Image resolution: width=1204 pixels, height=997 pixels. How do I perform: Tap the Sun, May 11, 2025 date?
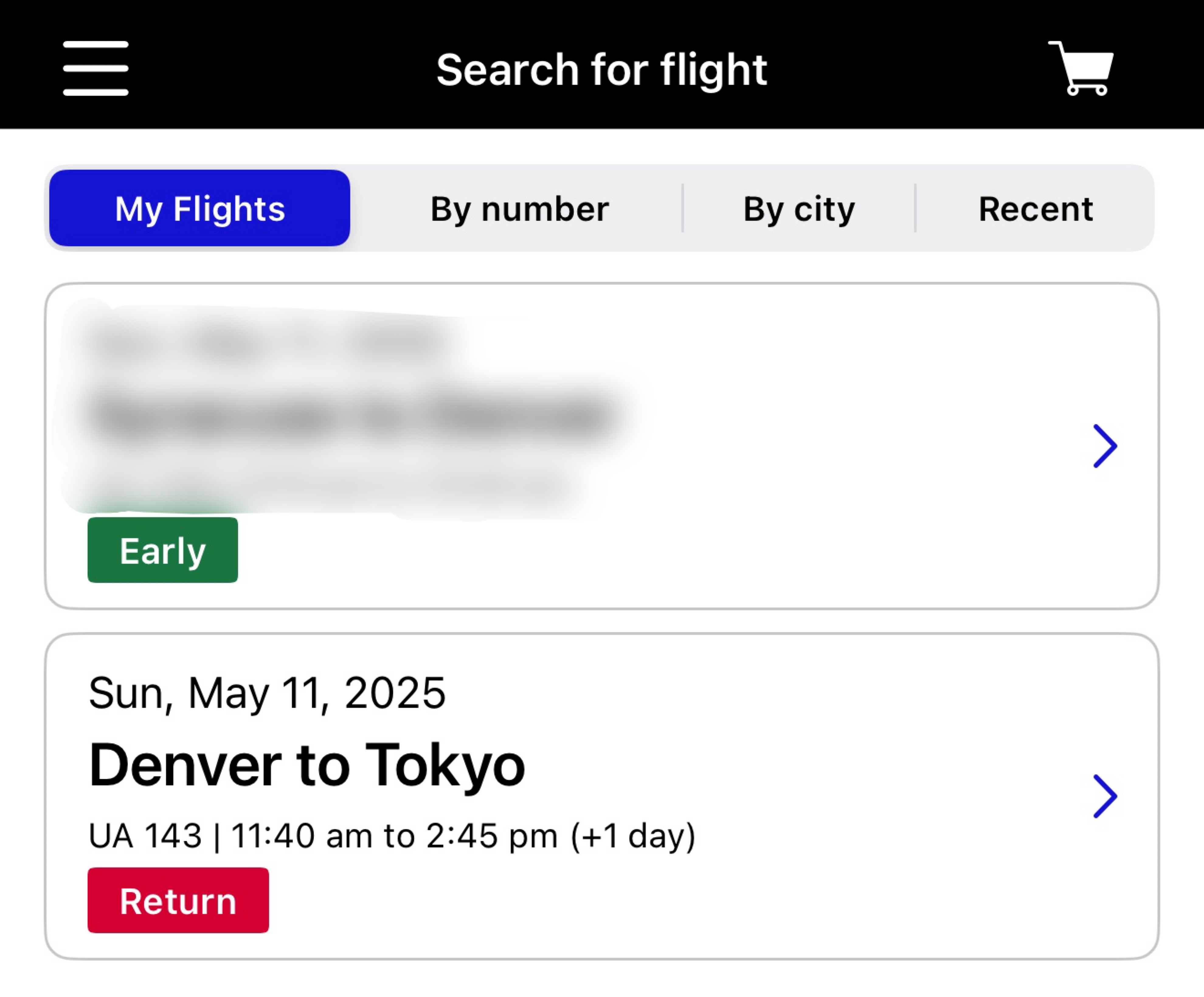(267, 694)
